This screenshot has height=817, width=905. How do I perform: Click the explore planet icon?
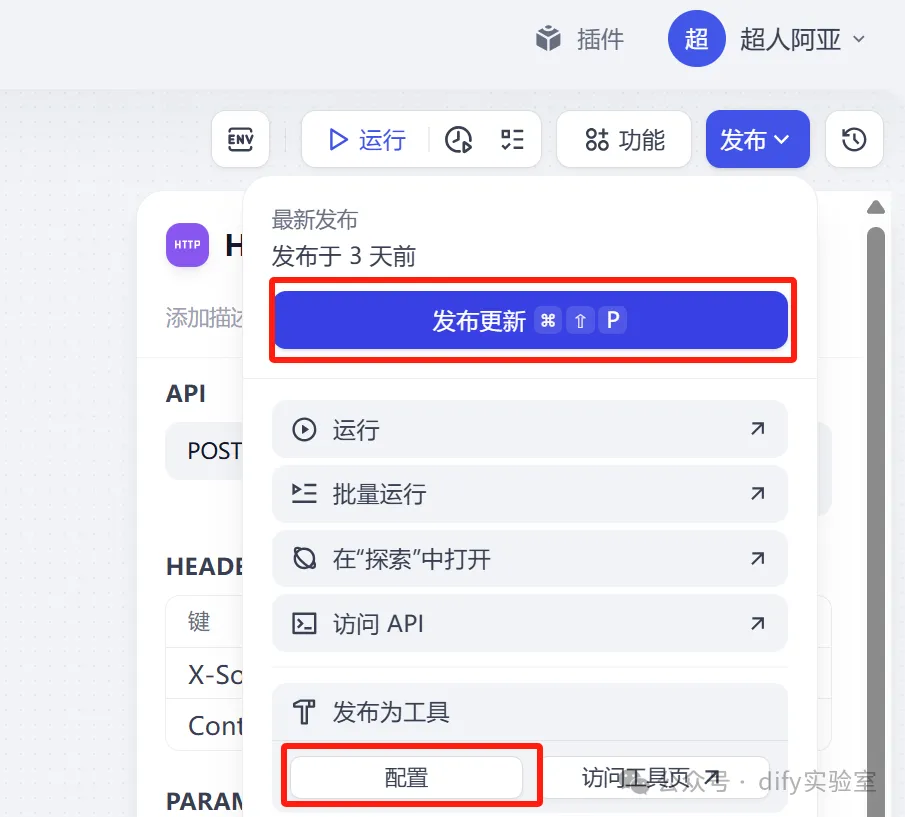pos(304,559)
